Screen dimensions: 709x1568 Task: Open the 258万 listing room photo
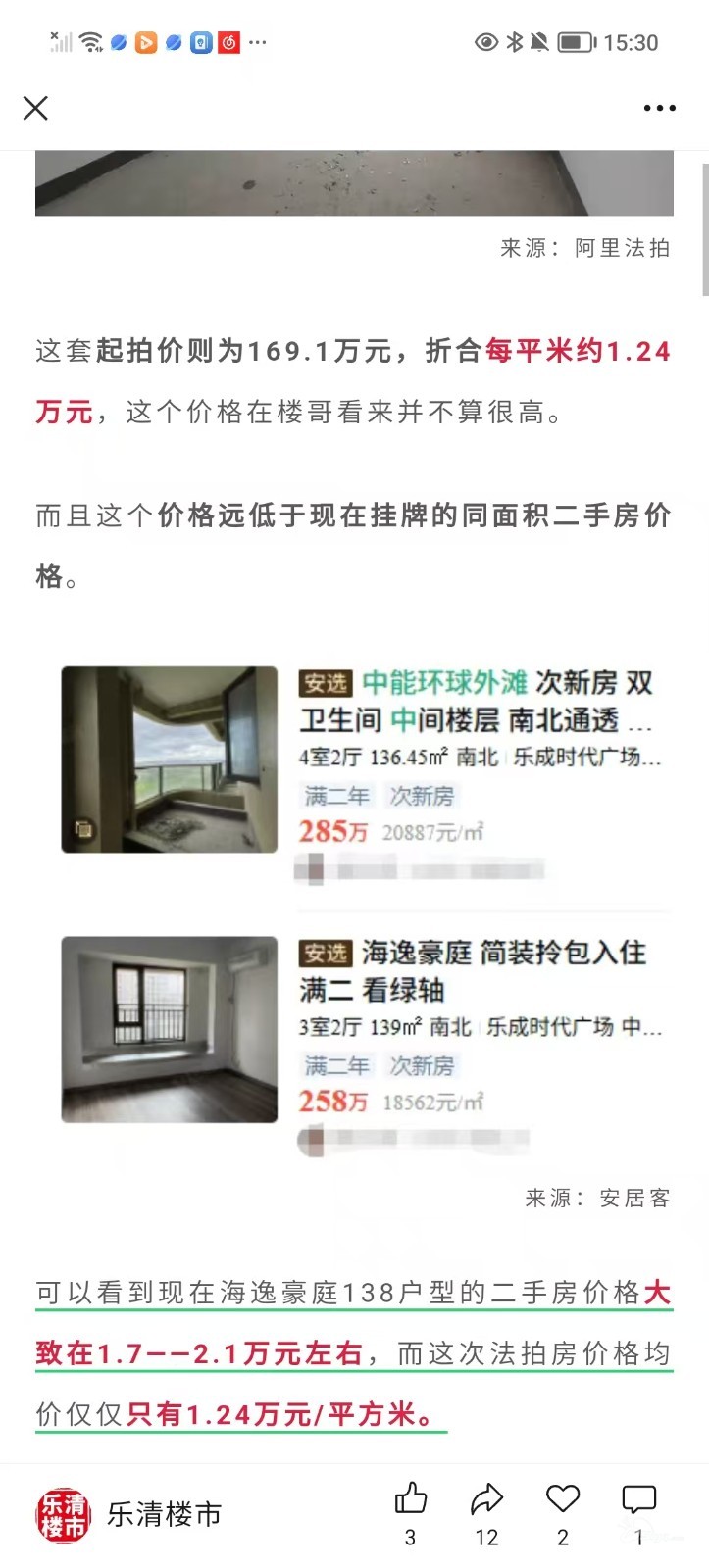[170, 1029]
